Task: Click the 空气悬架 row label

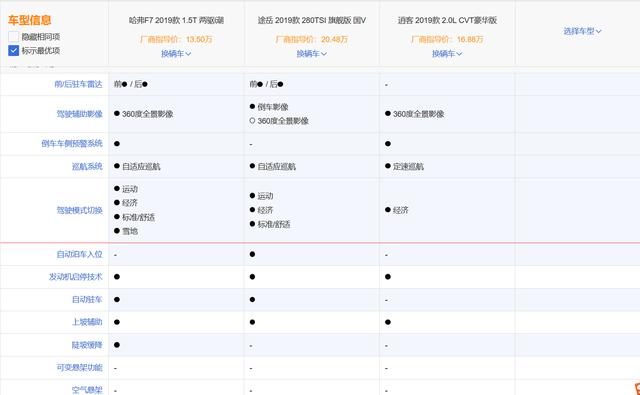Action: point(87,390)
